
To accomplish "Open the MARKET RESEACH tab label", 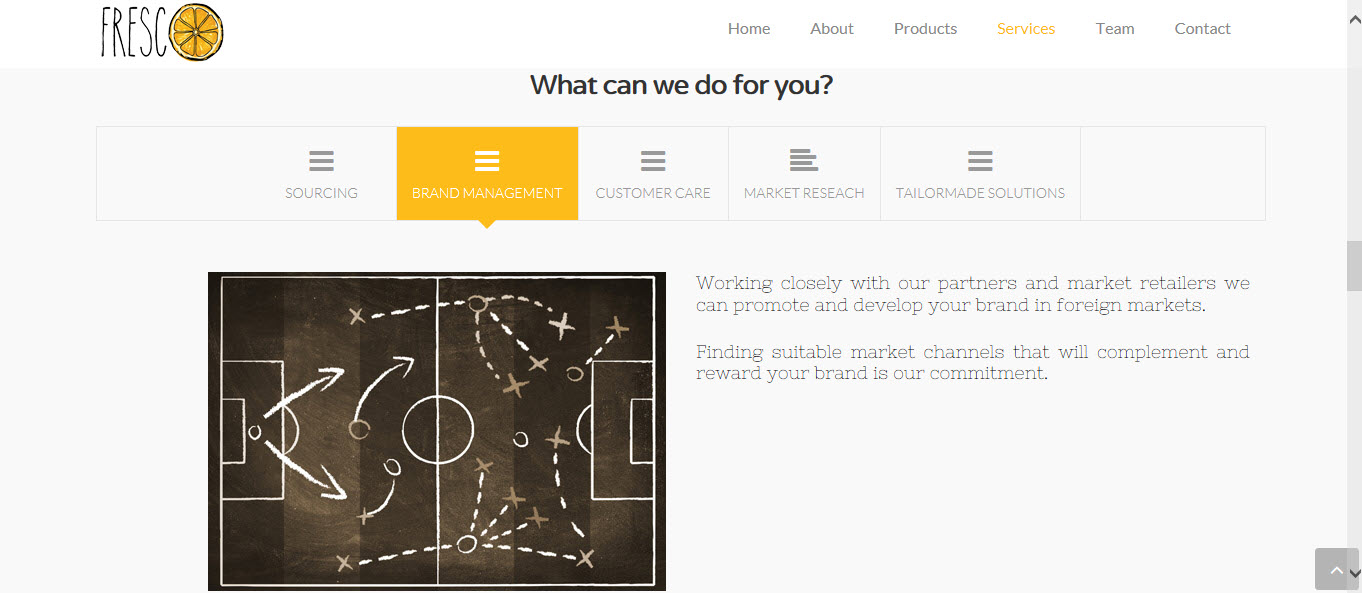I will click(x=804, y=193).
